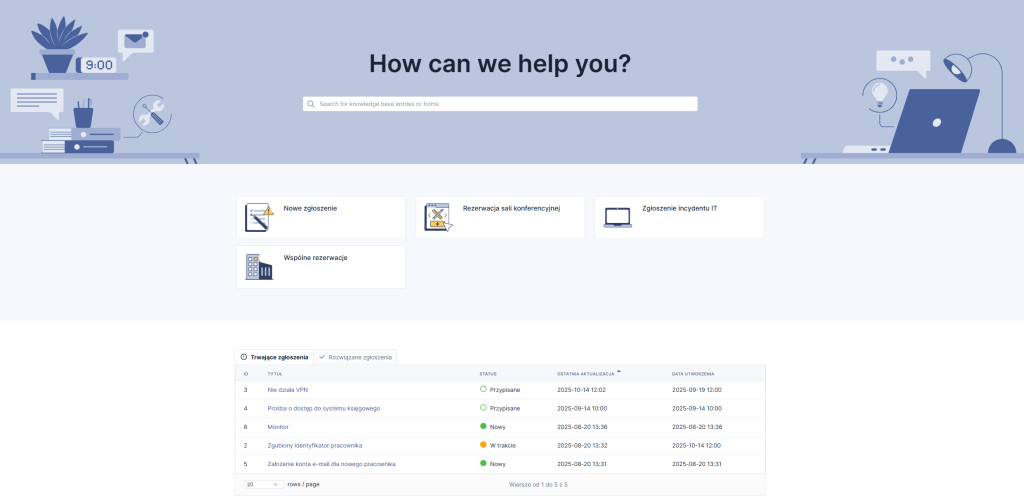Click the green status dot for Monitor
This screenshot has width=1024, height=499.
click(x=483, y=426)
